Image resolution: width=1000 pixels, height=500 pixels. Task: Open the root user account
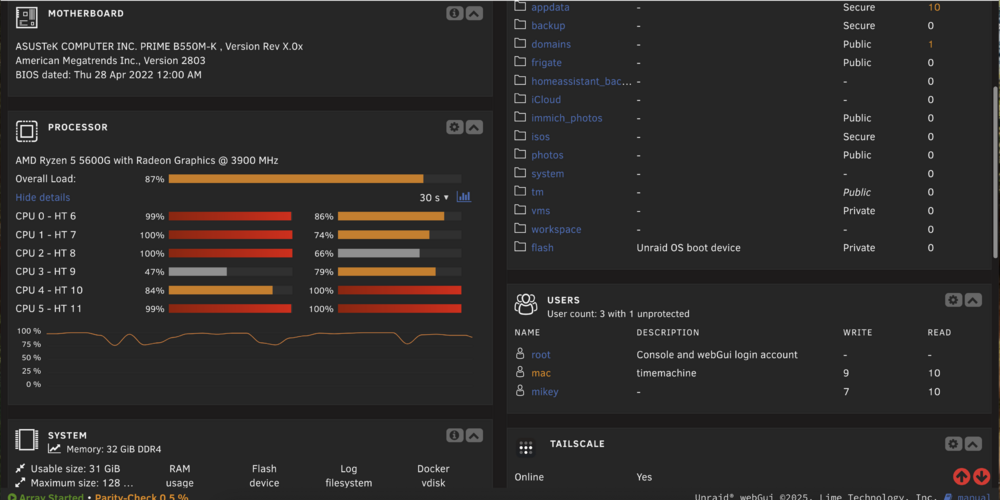541,355
